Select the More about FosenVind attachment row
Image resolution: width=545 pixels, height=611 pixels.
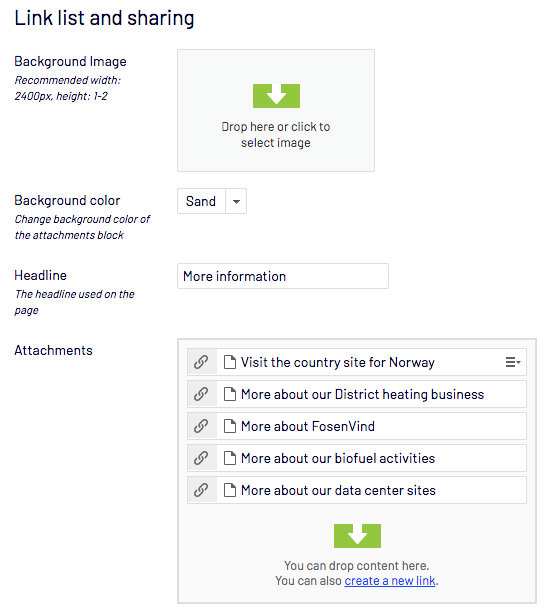click(x=357, y=426)
